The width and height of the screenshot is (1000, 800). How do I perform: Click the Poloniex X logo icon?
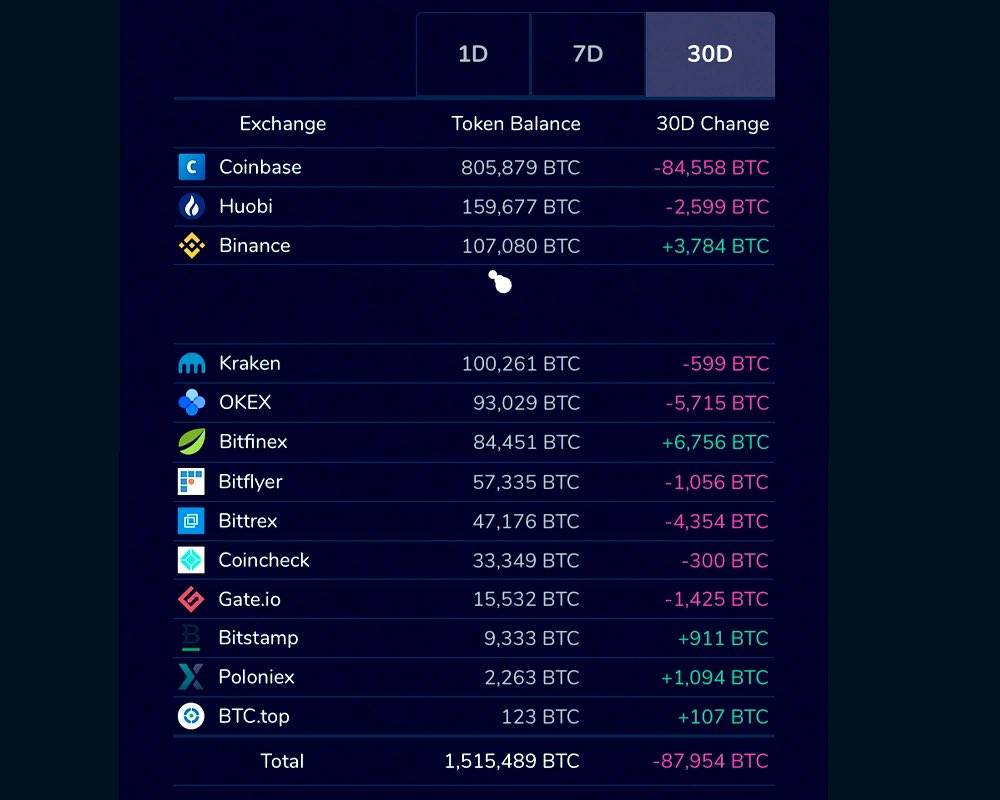[x=191, y=677]
